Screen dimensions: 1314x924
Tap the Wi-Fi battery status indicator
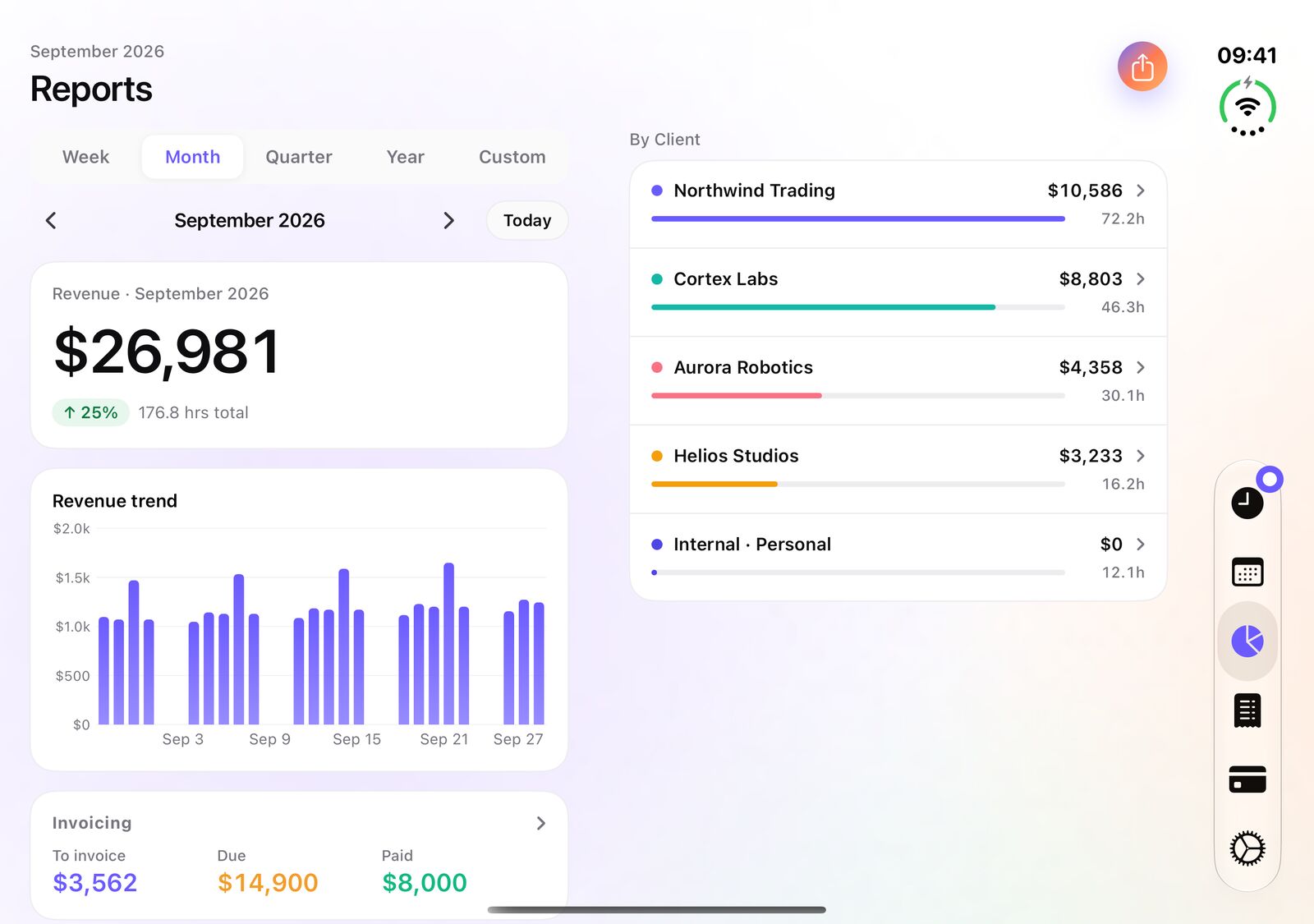pos(1247,107)
